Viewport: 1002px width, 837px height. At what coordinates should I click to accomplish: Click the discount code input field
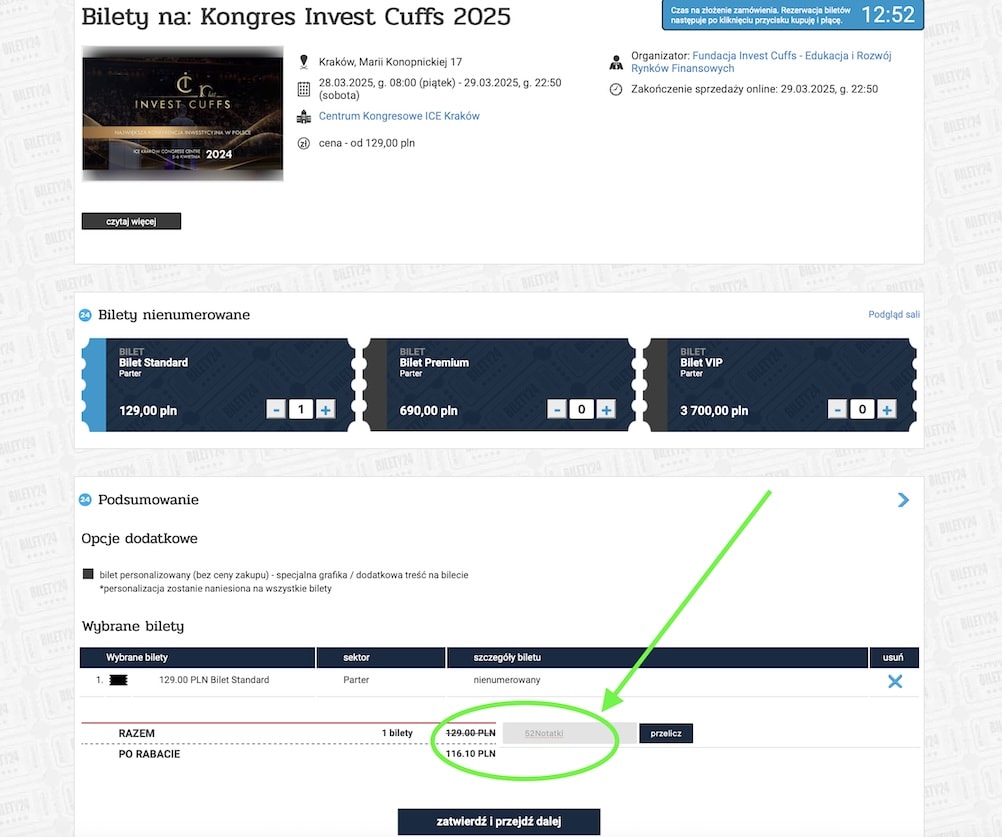(x=569, y=733)
